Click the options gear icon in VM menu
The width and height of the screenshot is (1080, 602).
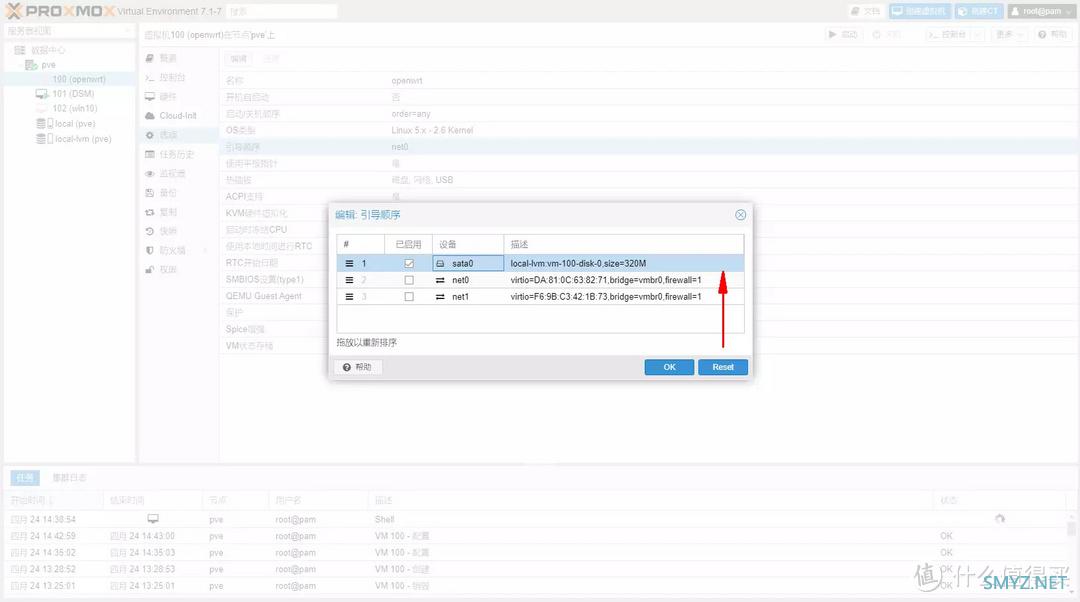(149, 136)
